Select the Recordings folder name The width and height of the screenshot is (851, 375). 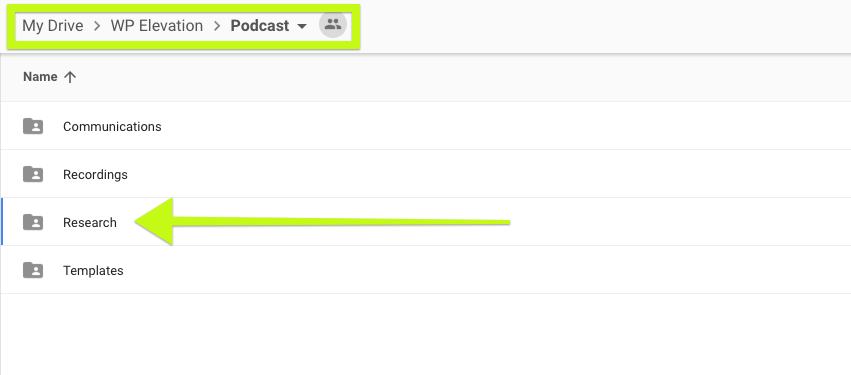pyautogui.click(x=95, y=175)
